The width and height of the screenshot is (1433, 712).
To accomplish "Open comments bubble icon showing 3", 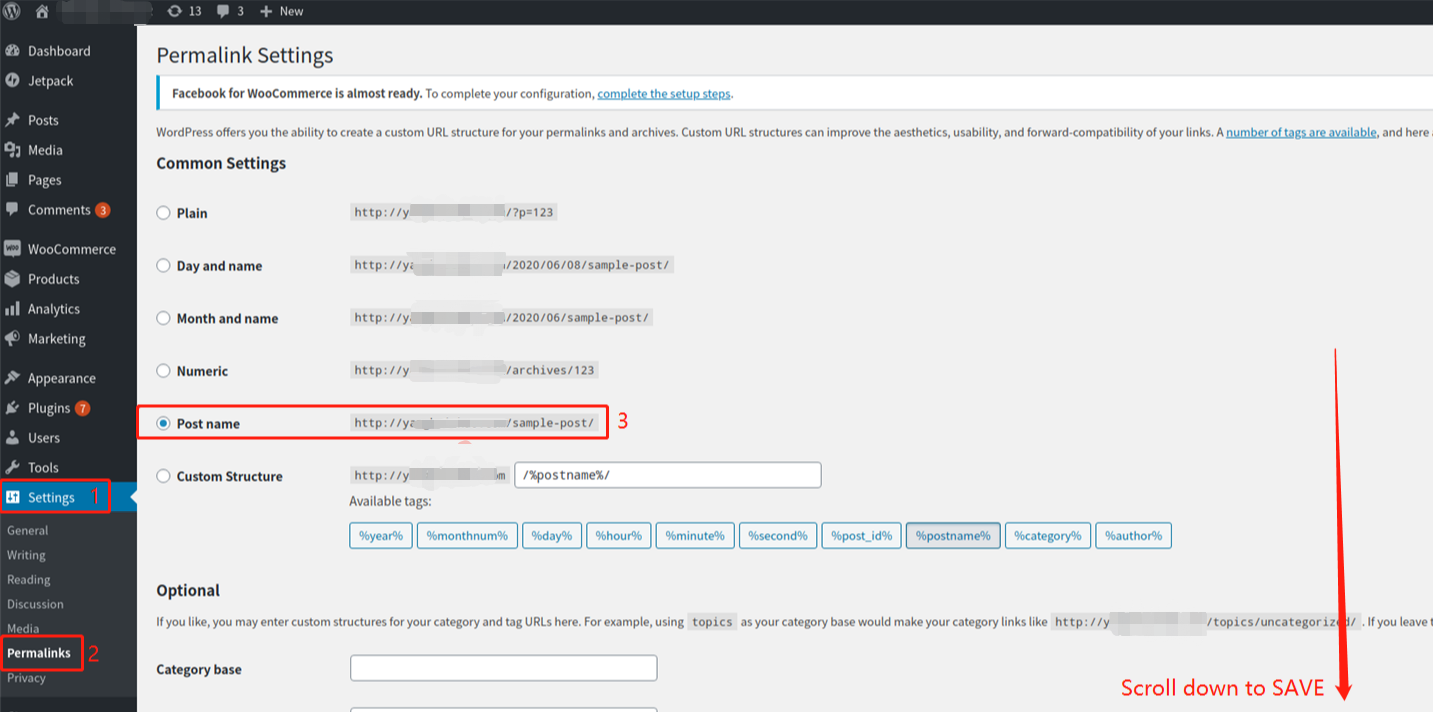I will 224,11.
